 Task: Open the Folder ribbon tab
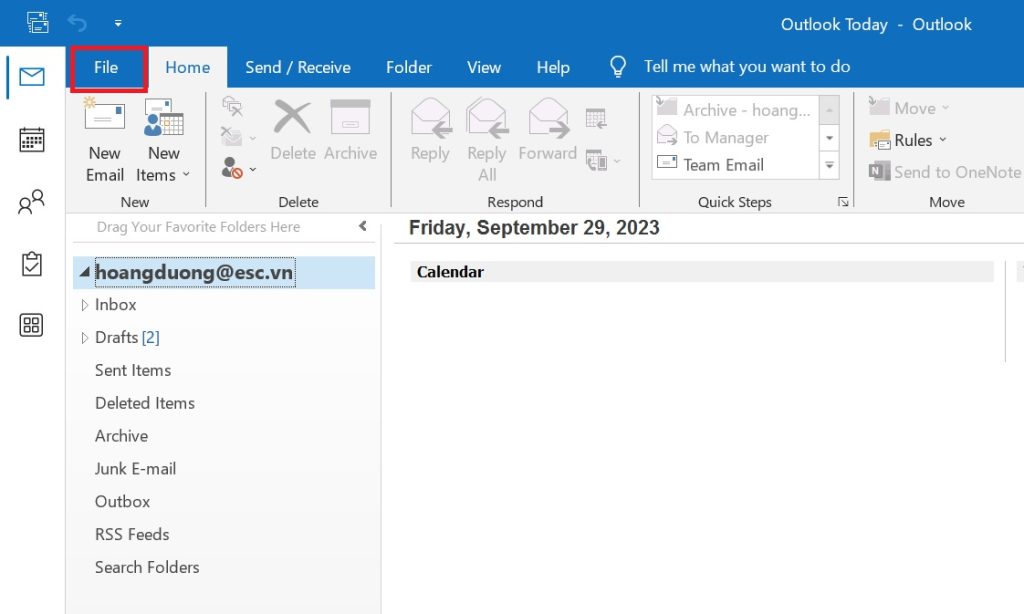(409, 67)
